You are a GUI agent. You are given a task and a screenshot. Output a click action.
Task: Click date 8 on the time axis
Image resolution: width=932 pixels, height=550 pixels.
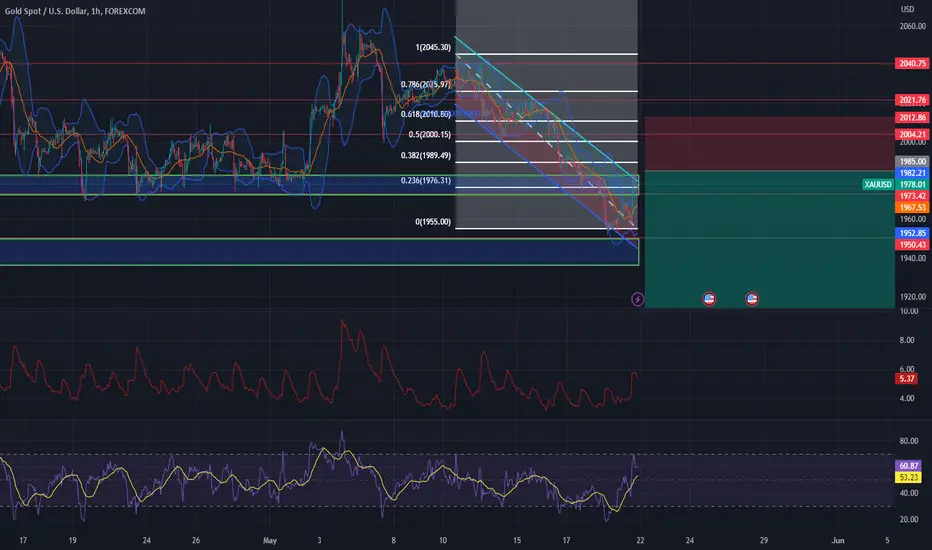click(393, 540)
